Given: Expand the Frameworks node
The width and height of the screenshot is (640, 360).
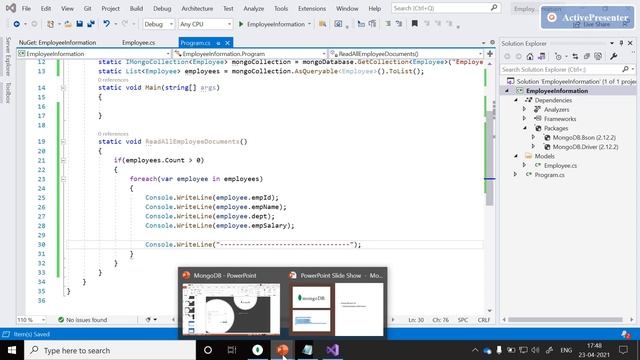Looking at the screenshot, I should coord(525,119).
